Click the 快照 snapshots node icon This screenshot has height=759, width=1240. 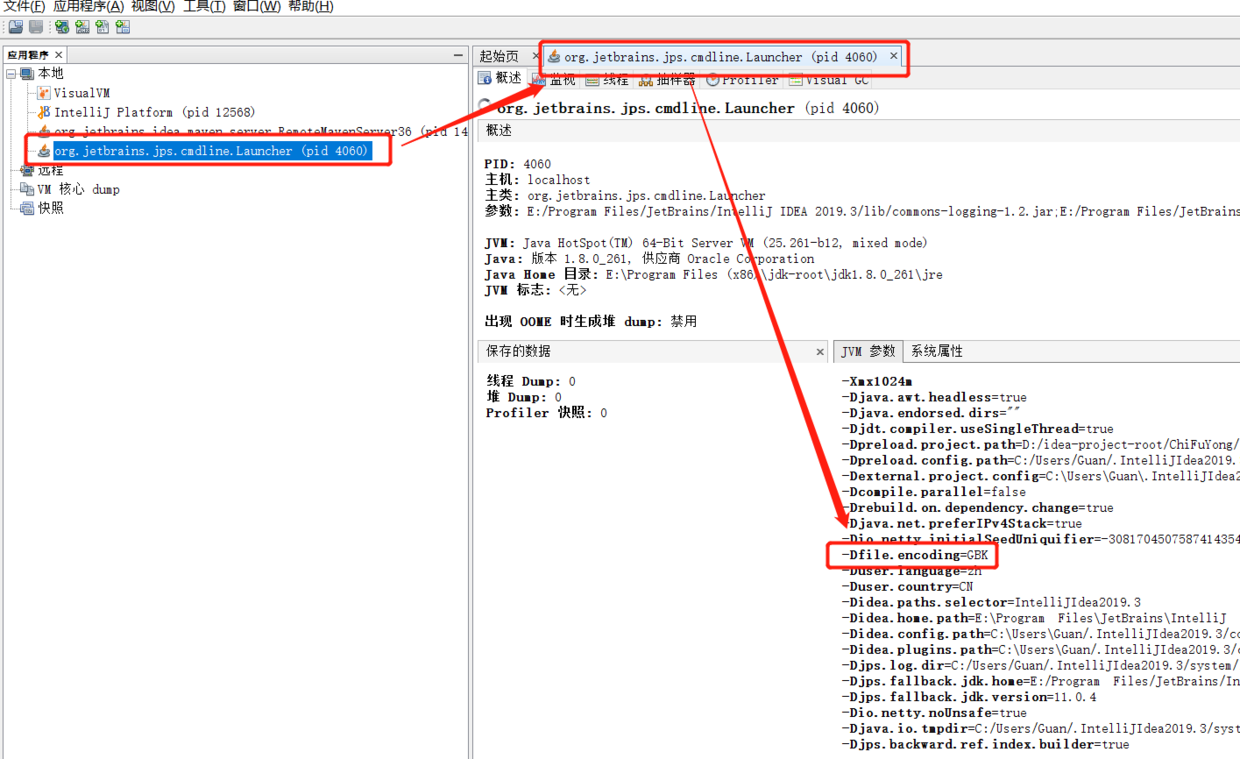pyautogui.click(x=27, y=208)
